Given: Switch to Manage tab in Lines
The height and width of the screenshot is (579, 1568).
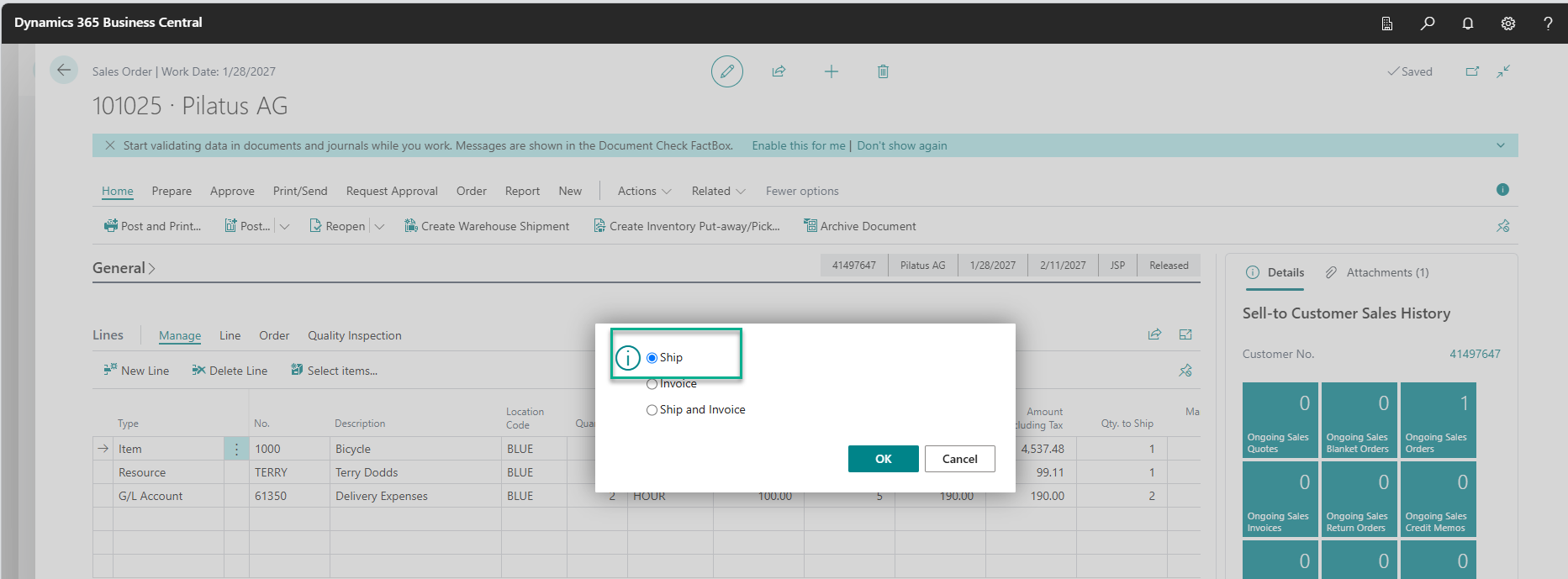Looking at the screenshot, I should [x=180, y=335].
